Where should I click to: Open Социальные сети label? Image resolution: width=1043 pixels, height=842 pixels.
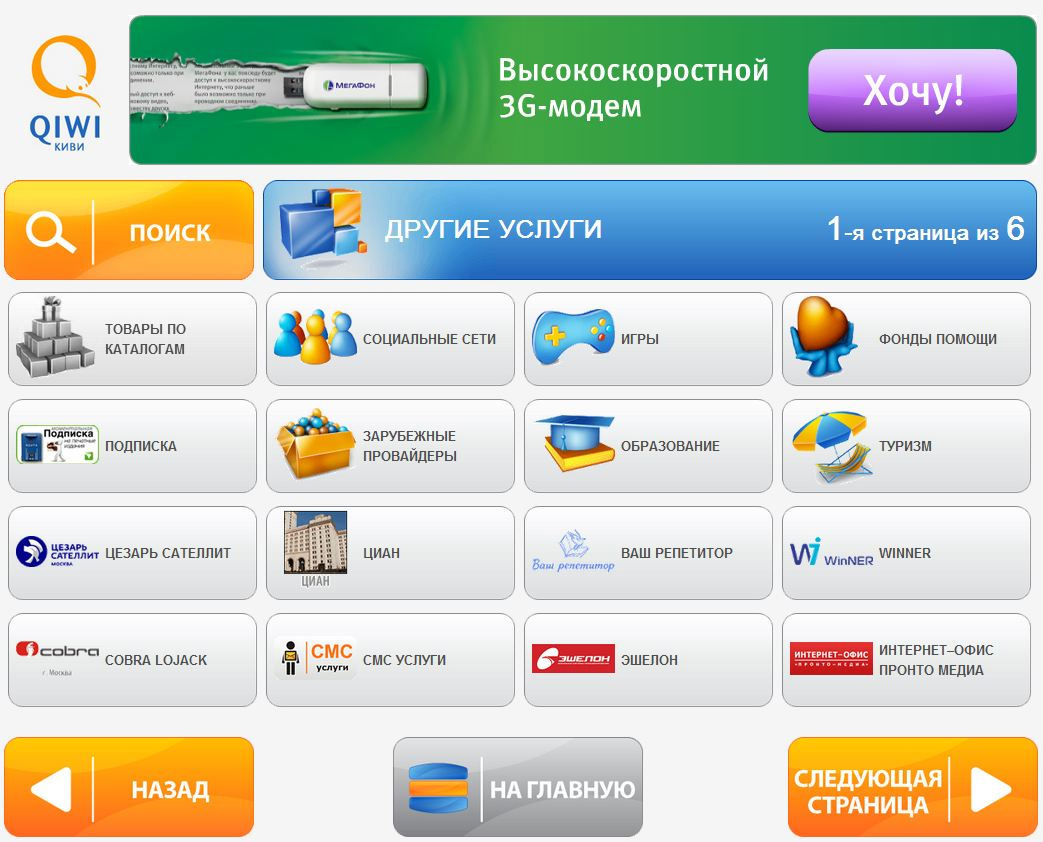click(x=429, y=339)
